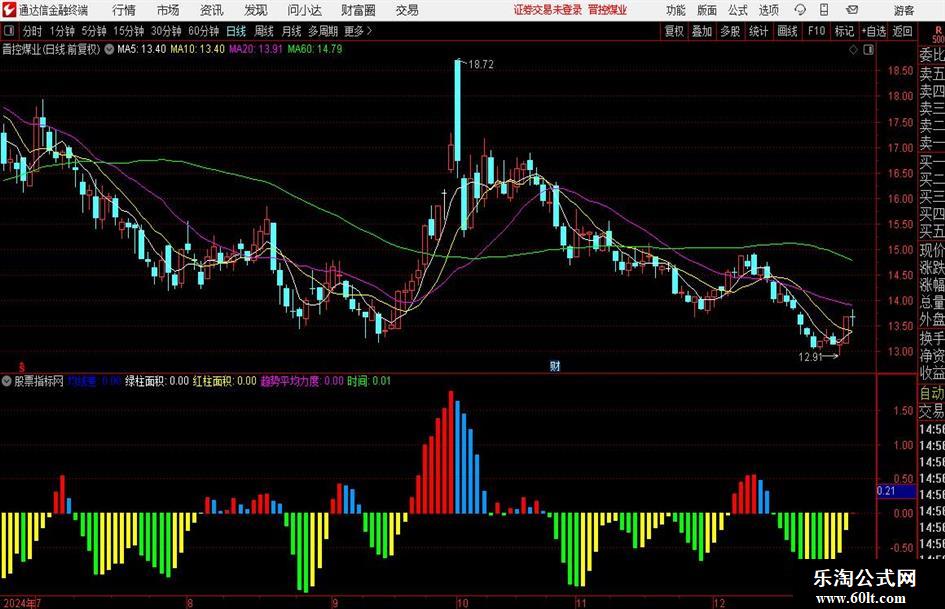
Task: Open the envelope messages icon
Action: [852, 10]
